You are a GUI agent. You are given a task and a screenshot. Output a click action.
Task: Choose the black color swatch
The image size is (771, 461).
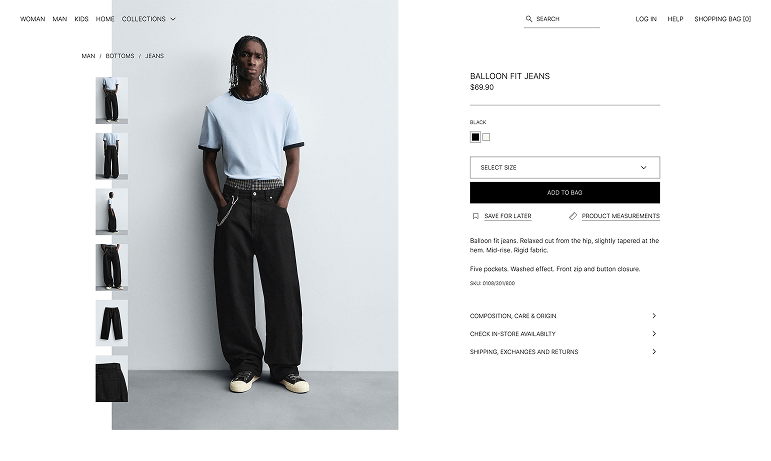[x=475, y=137]
